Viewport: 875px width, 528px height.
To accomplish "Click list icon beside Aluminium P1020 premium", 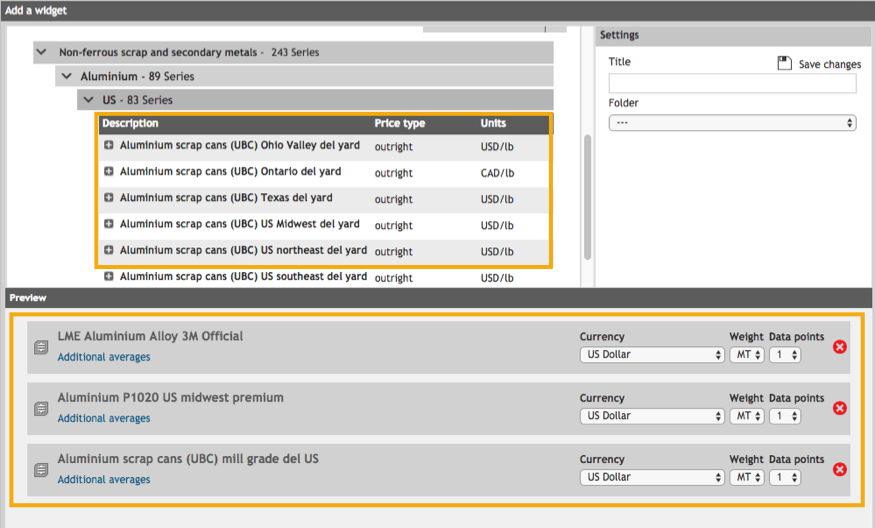I will click(x=41, y=408).
